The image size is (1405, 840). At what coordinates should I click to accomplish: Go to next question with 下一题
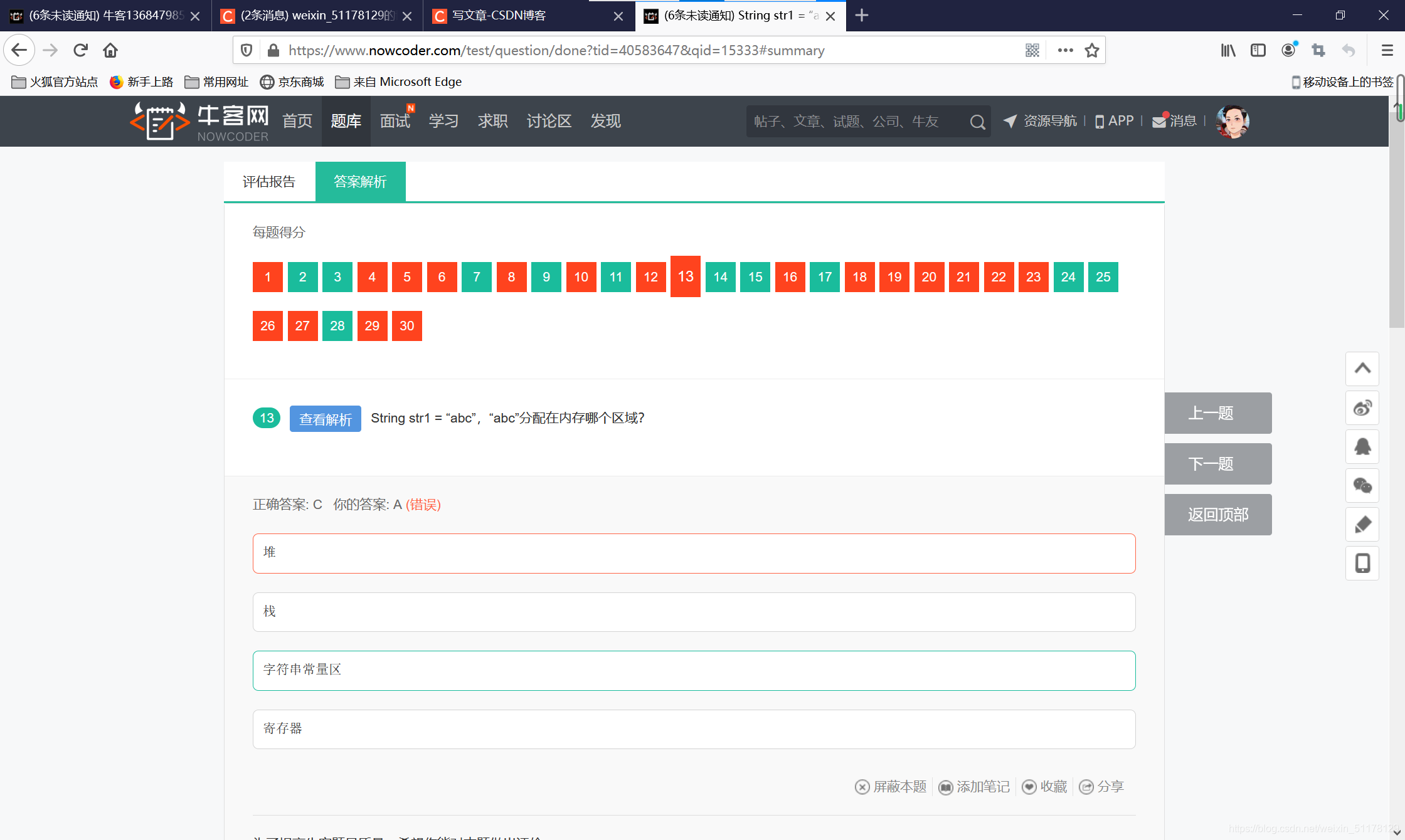click(1218, 464)
